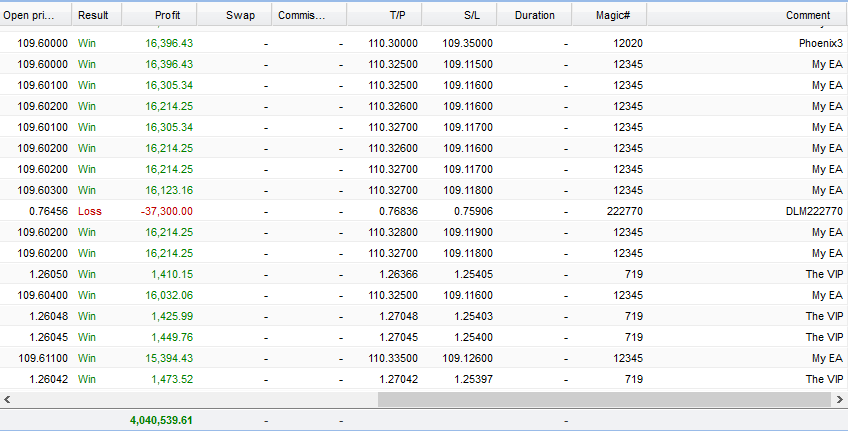Image resolution: width=848 pixels, height=431 pixels.
Task: Select T/P value 110.33500
Action: [x=393, y=359]
